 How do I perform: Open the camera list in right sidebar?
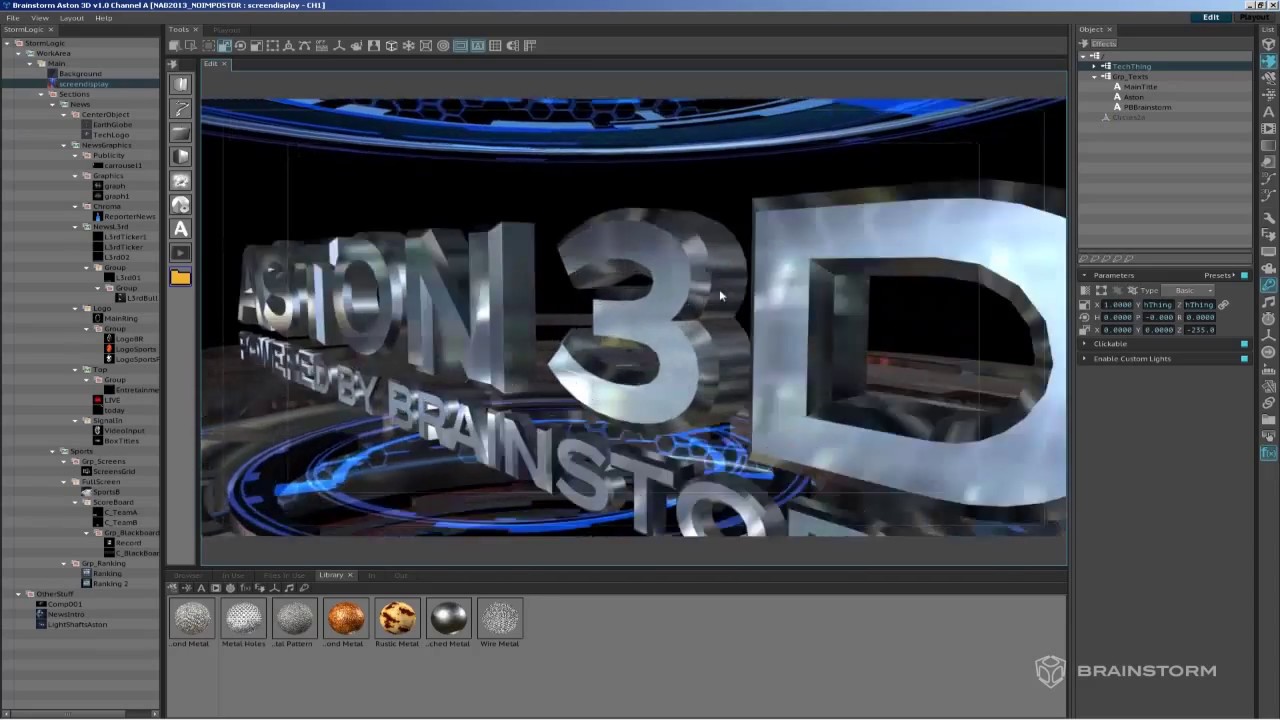[1268, 269]
